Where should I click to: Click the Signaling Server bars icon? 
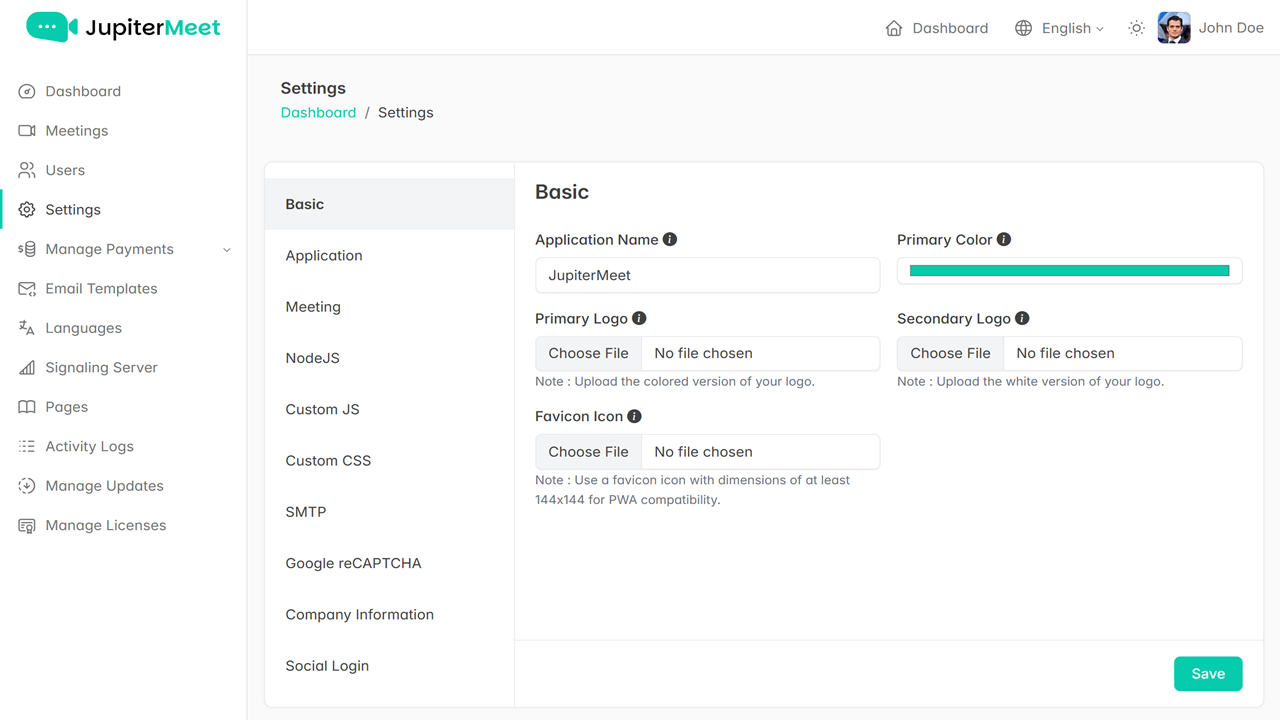pyautogui.click(x=27, y=368)
